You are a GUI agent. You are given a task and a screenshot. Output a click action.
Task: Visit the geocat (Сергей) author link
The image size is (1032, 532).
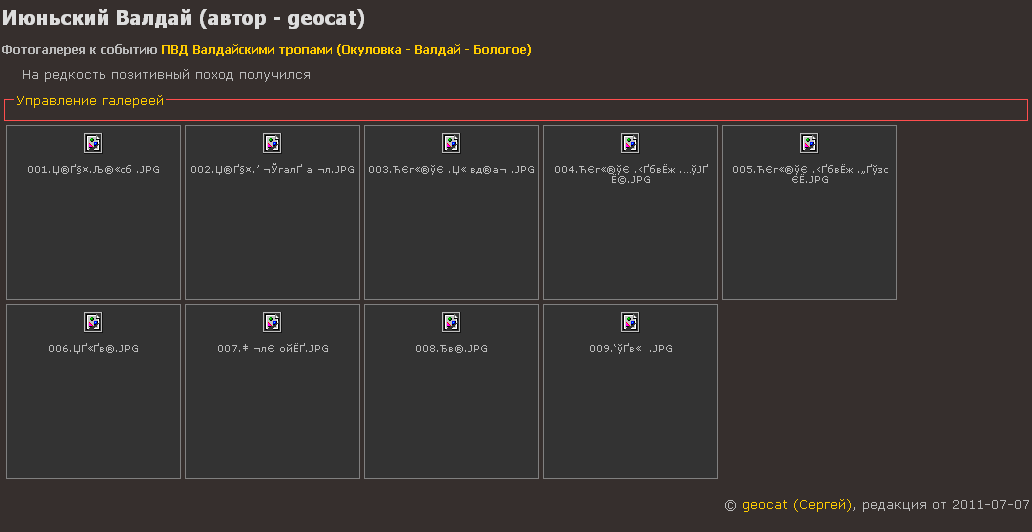pos(797,505)
